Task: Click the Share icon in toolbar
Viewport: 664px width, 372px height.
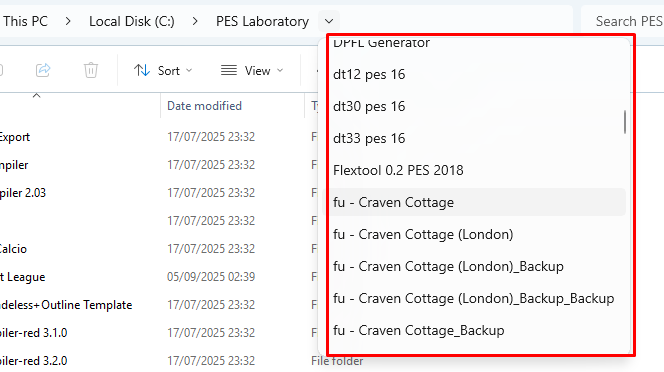Action: (x=43, y=70)
